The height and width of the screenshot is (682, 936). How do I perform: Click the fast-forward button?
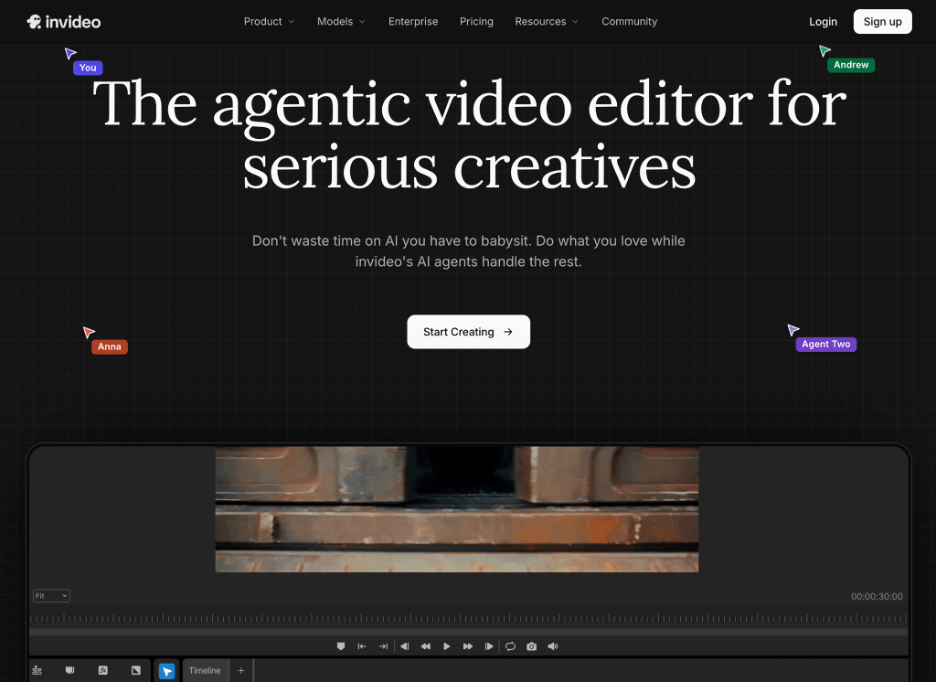click(x=468, y=646)
